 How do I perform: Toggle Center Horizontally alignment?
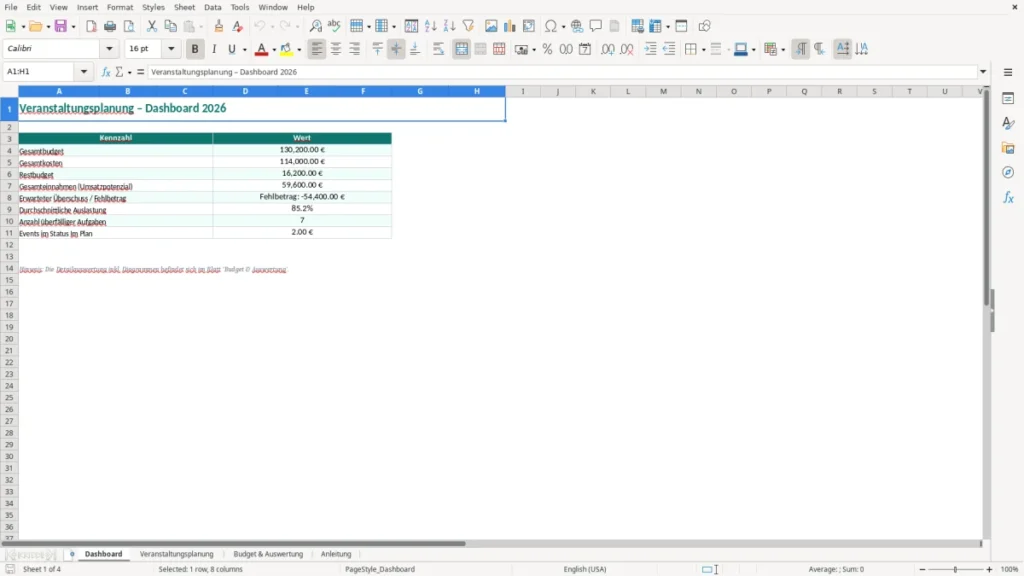click(x=336, y=49)
